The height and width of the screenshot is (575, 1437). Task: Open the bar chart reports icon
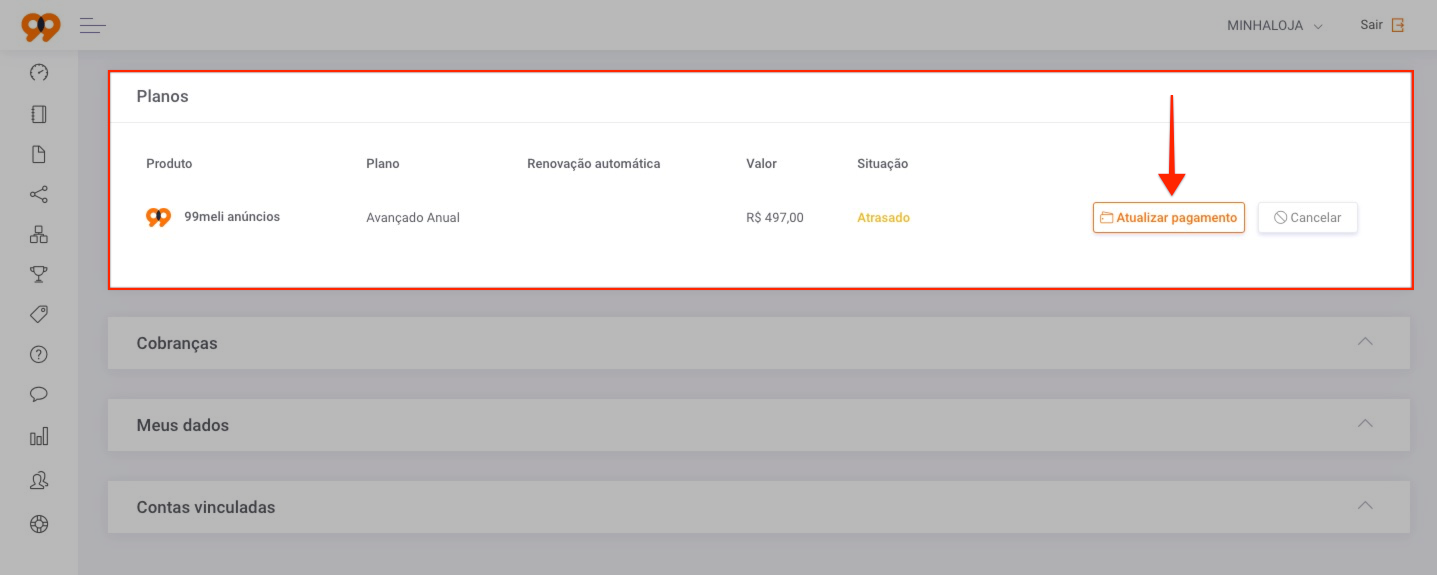pyautogui.click(x=39, y=436)
